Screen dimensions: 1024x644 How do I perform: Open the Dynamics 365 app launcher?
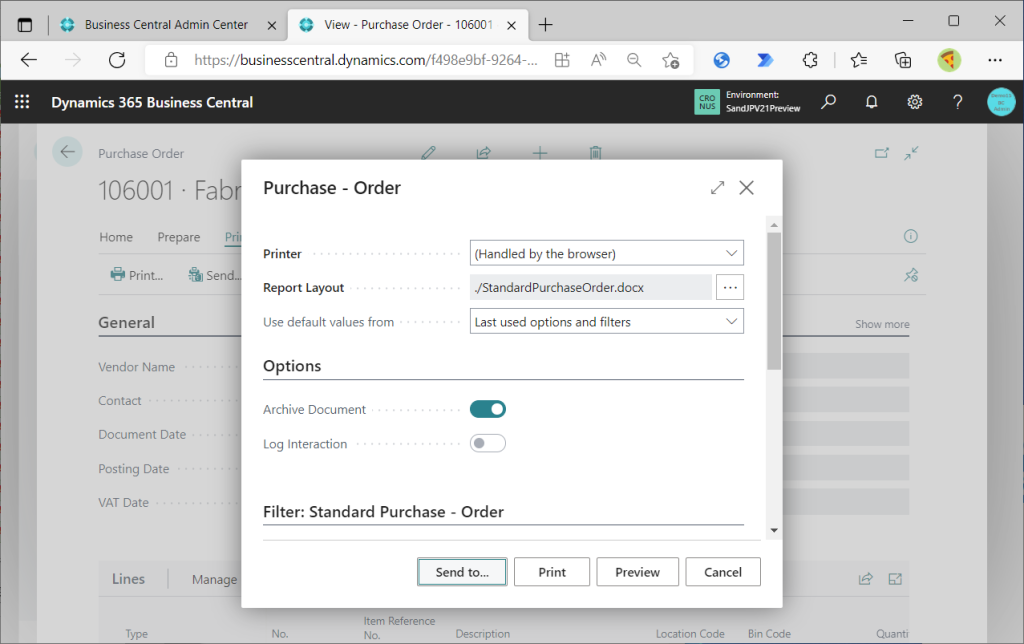[22, 102]
